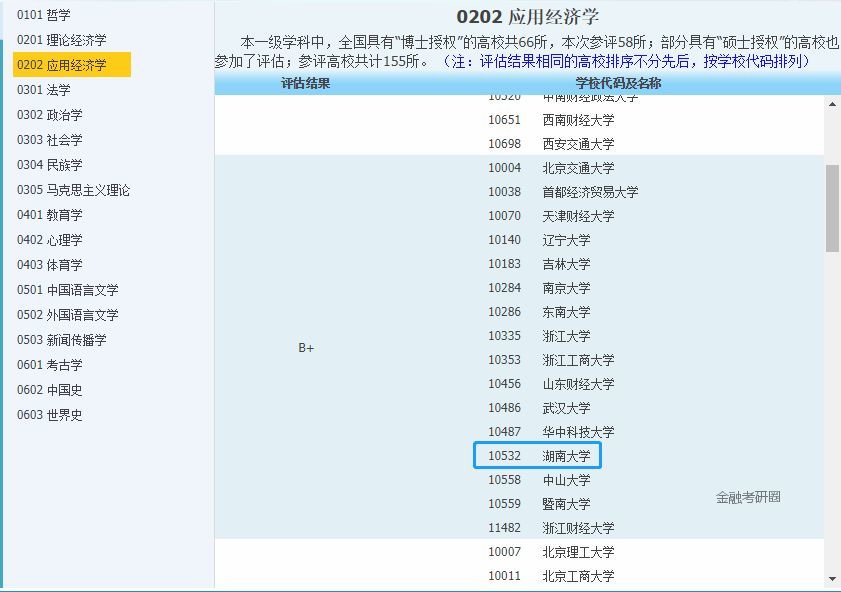Click the B+ rating cell
This screenshot has height=592, width=841.
click(306, 348)
